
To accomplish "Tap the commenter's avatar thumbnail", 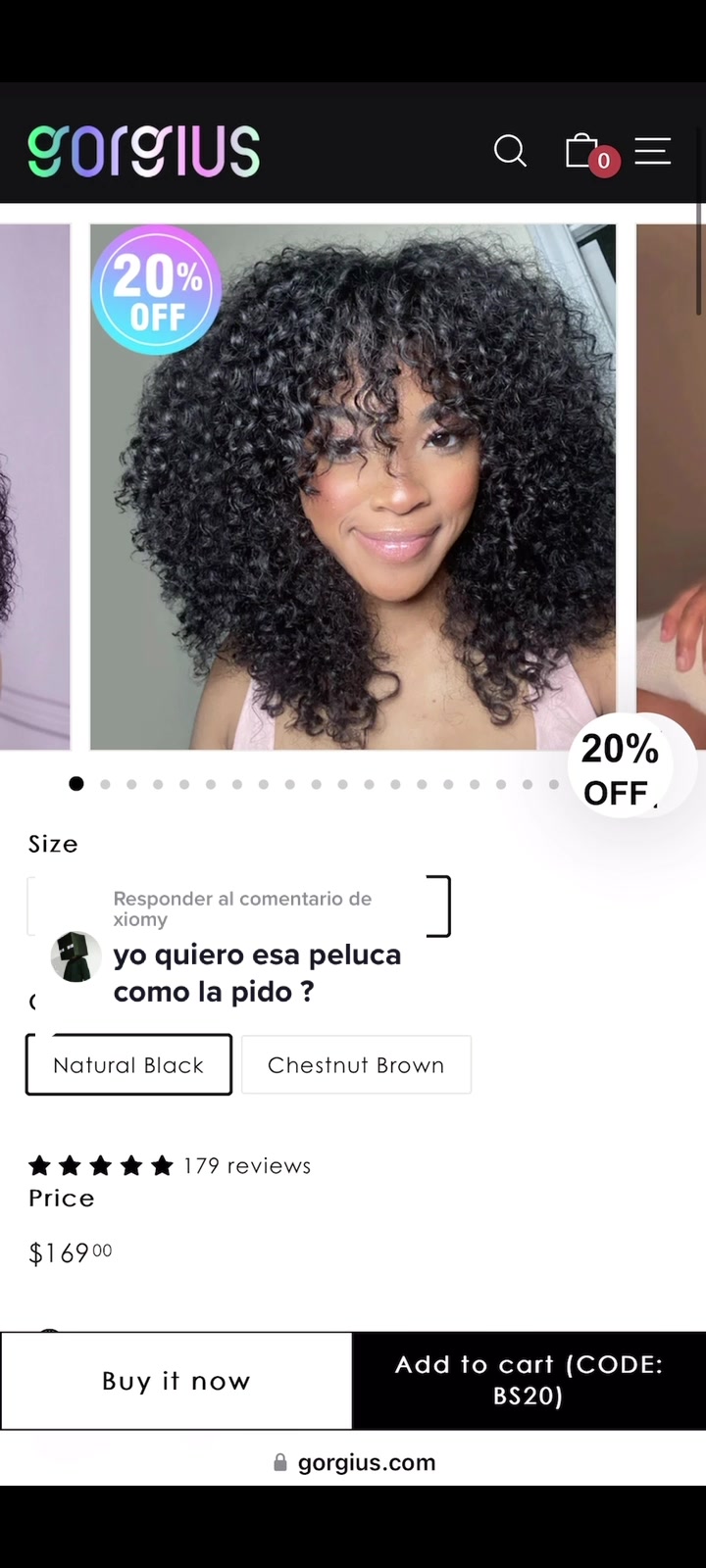I will [x=76, y=956].
